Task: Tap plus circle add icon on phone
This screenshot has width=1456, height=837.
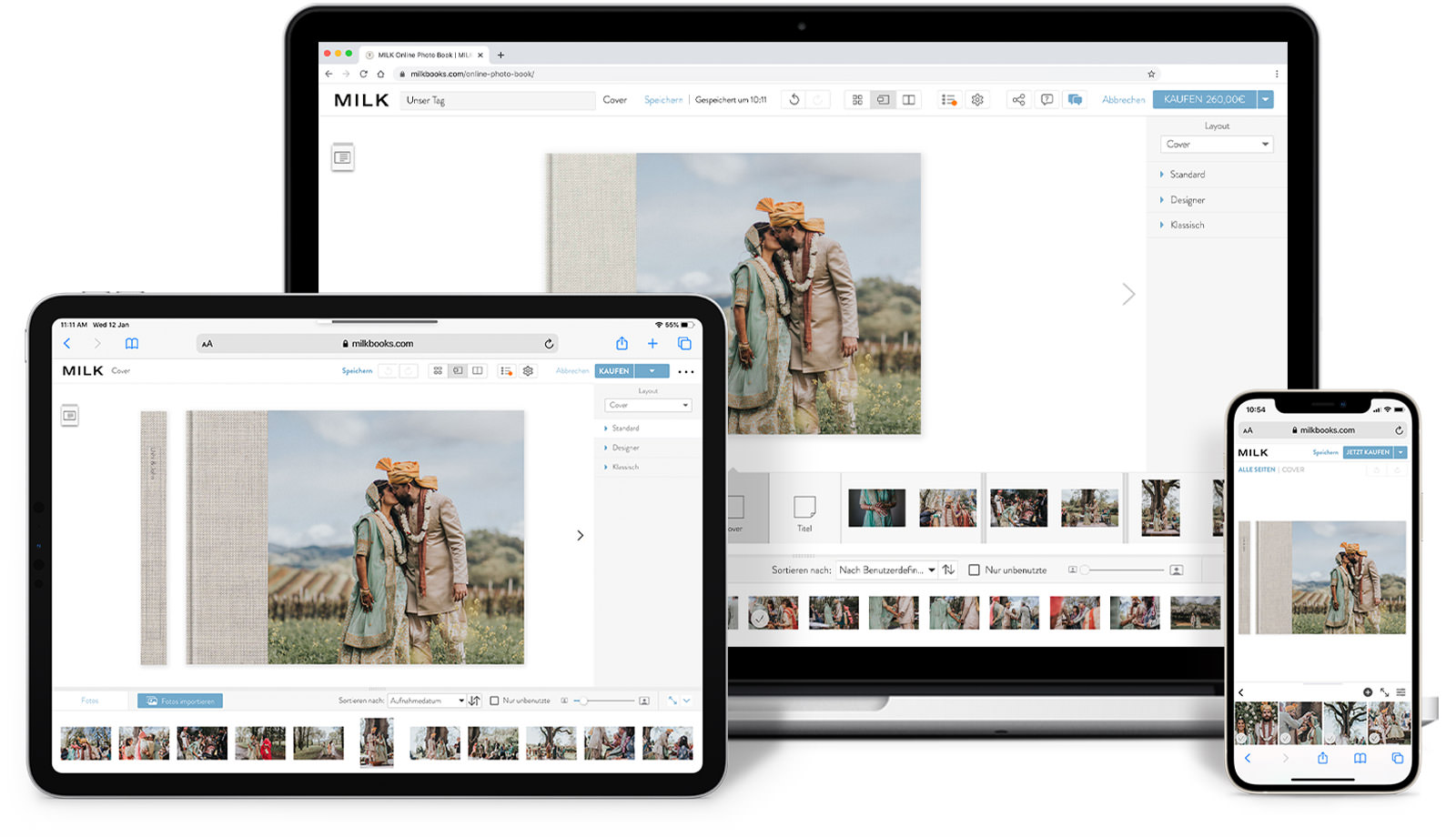Action: [x=1368, y=692]
